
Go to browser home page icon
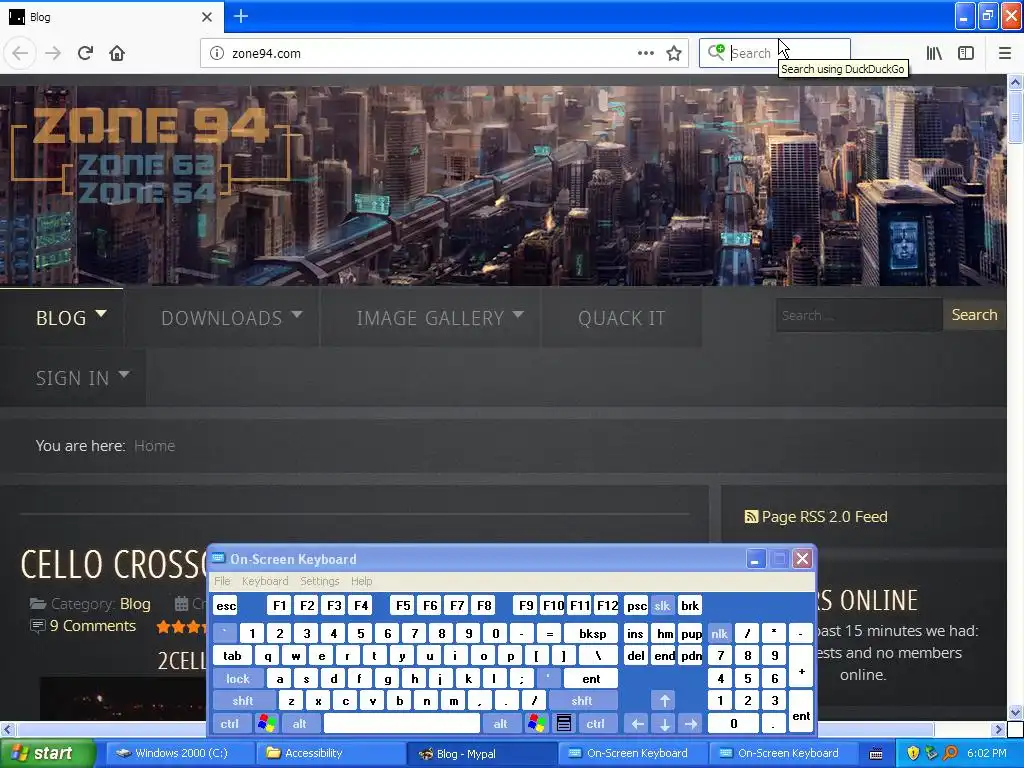click(117, 53)
